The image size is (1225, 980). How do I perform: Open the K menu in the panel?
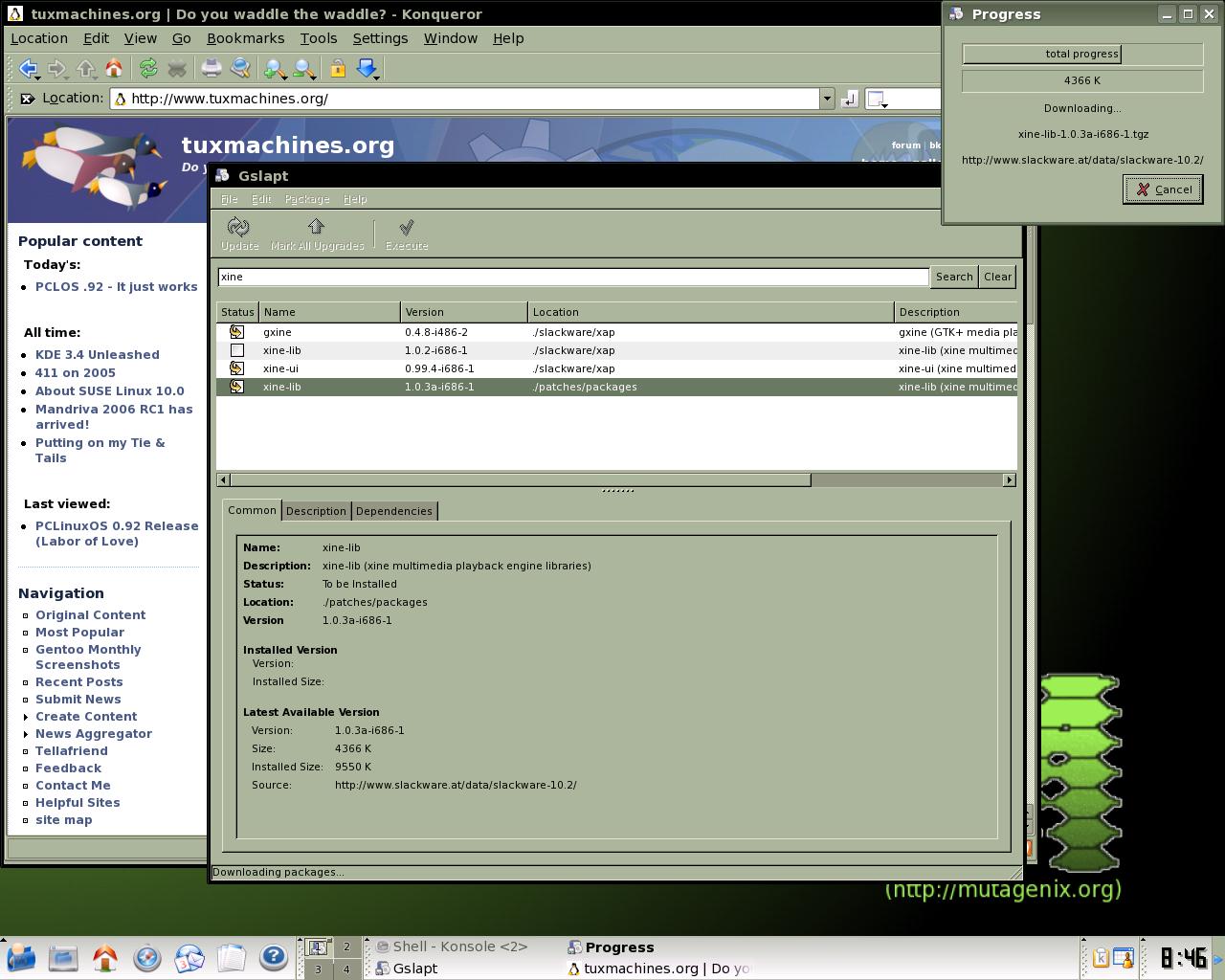pyautogui.click(x=20, y=957)
